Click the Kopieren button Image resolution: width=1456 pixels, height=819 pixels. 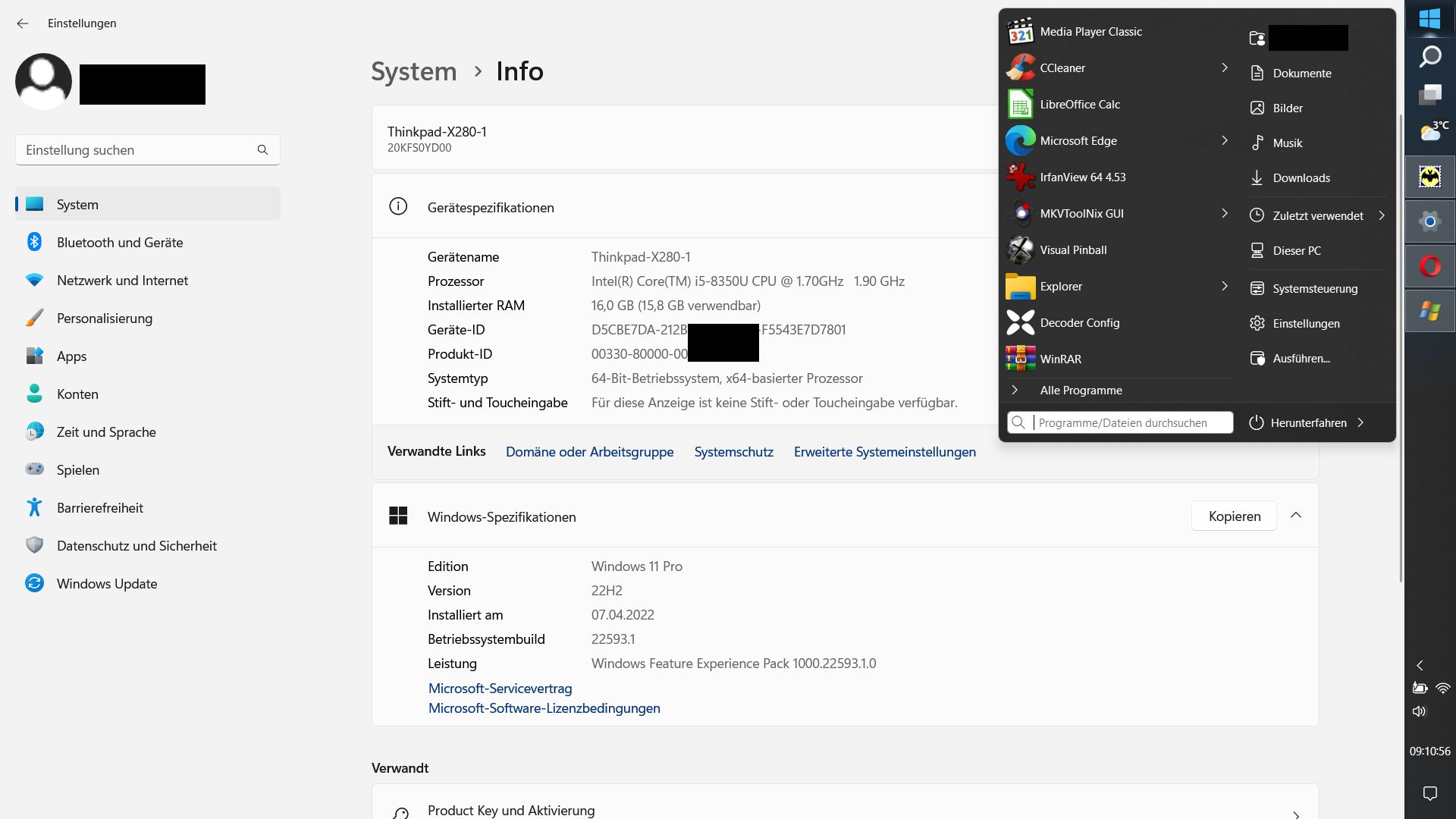[1234, 516]
